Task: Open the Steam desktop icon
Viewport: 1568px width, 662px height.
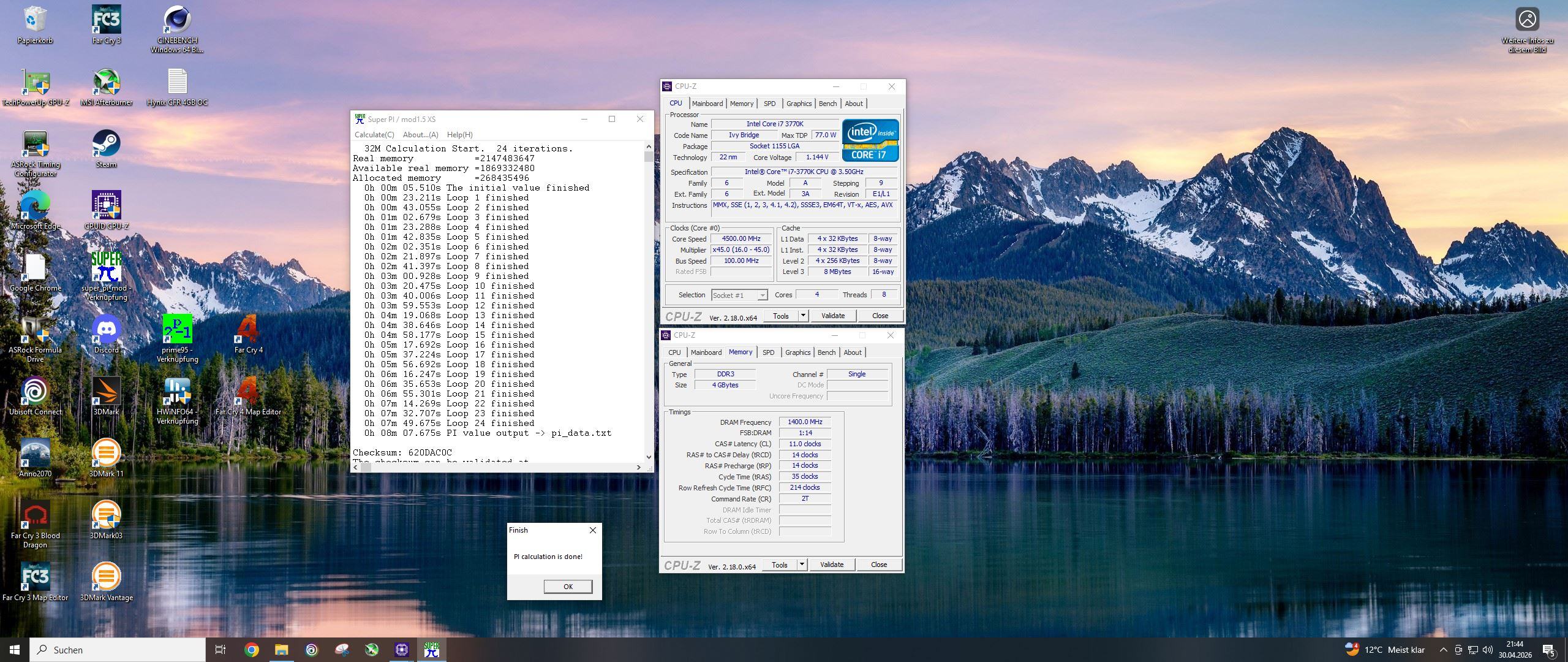Action: [x=106, y=149]
